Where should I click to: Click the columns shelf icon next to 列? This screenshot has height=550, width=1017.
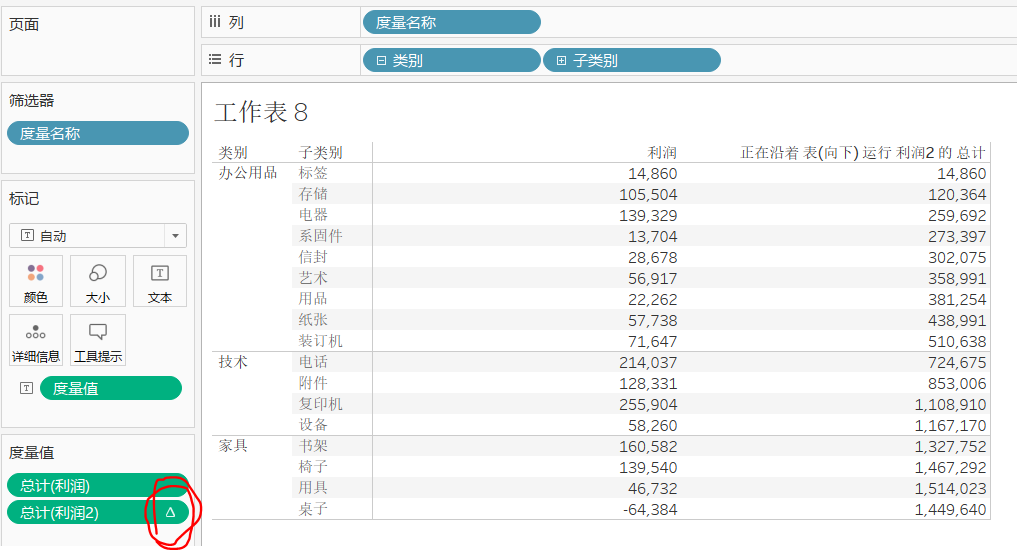coord(215,22)
